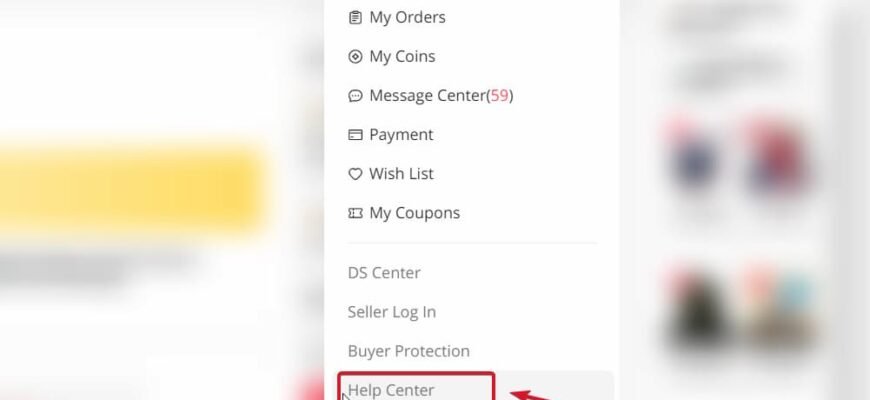
Task: Open the Buyer Protection link
Action: tap(408, 351)
